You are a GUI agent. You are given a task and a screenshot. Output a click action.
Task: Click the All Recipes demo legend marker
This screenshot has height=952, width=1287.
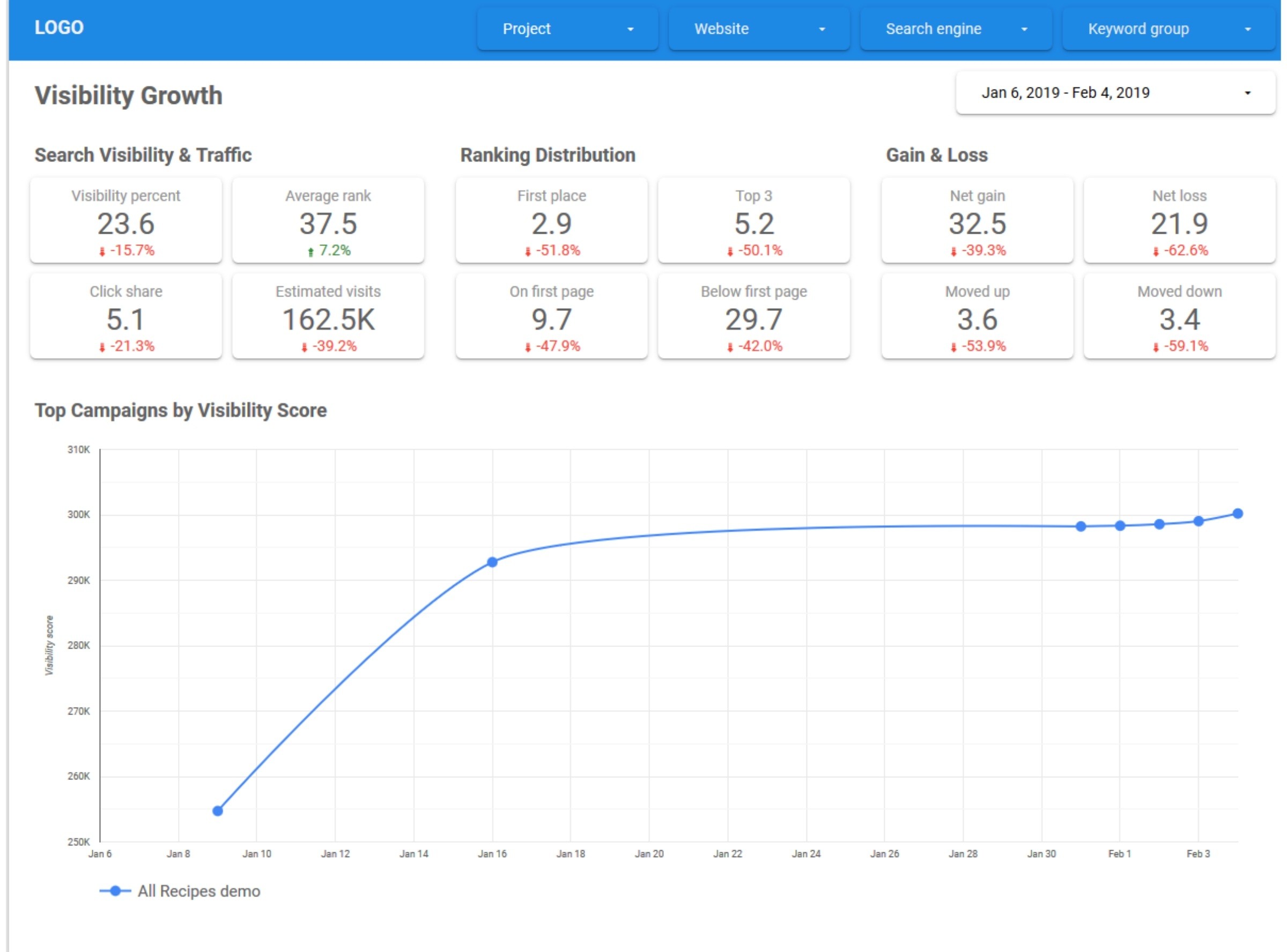coord(115,891)
